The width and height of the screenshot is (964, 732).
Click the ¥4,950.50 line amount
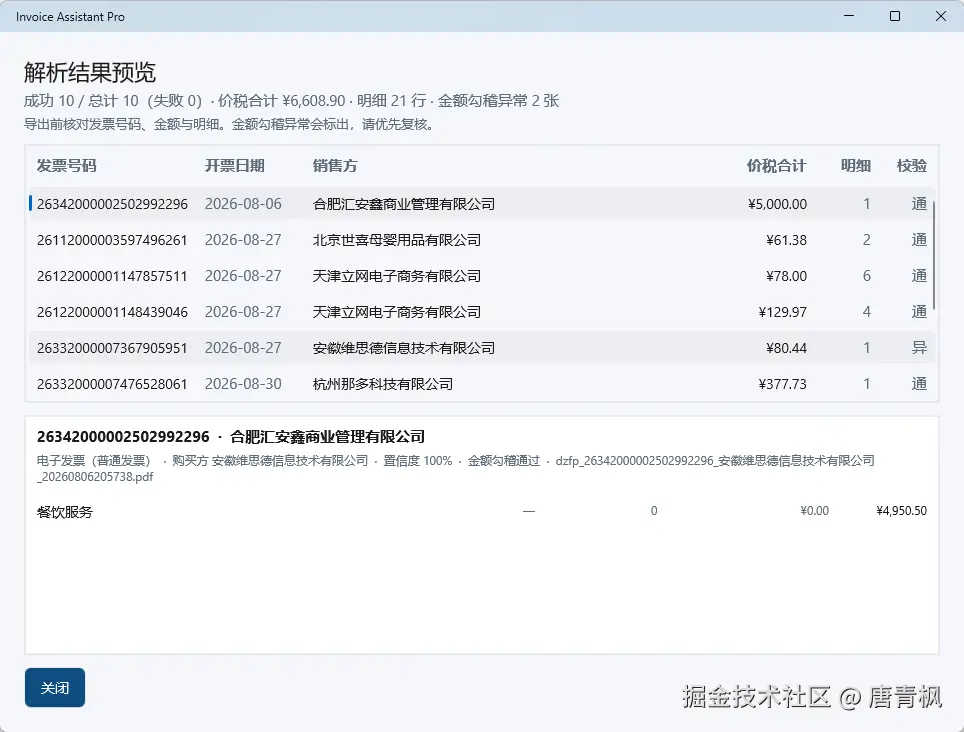901,511
